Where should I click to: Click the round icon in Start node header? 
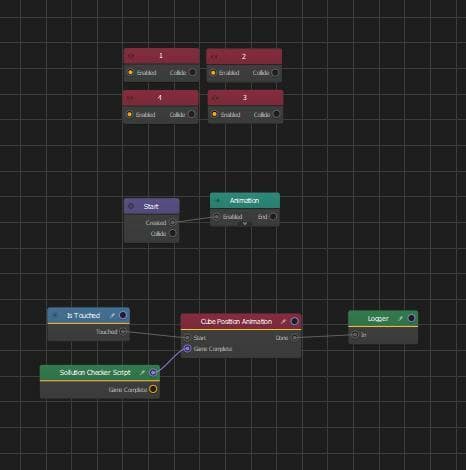pyautogui.click(x=131, y=206)
